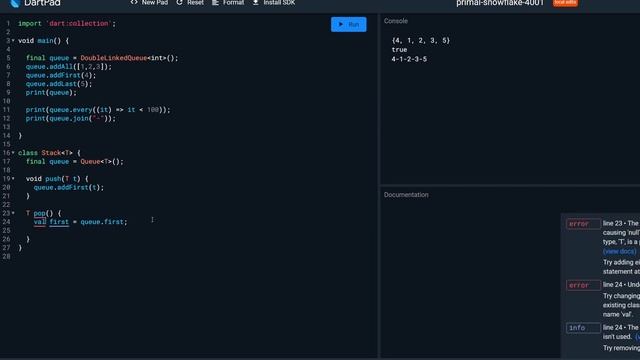This screenshot has height=360, width=640.
Task: Click the import 'dart:collection' line
Action: [x=67, y=24]
